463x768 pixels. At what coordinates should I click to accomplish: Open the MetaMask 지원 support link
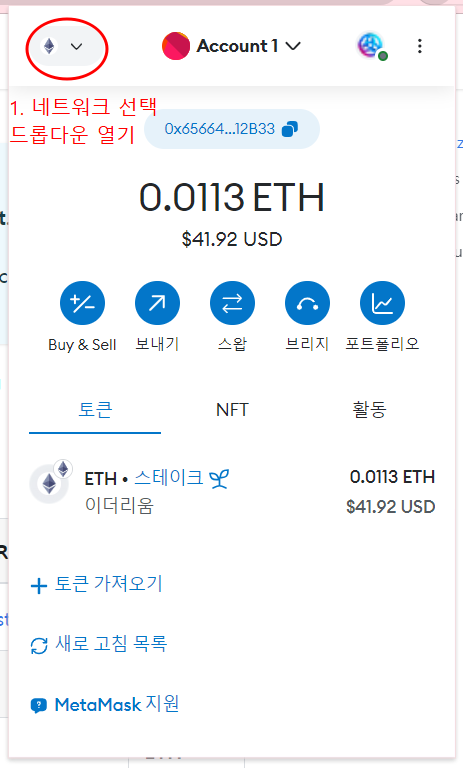pyautogui.click(x=104, y=704)
